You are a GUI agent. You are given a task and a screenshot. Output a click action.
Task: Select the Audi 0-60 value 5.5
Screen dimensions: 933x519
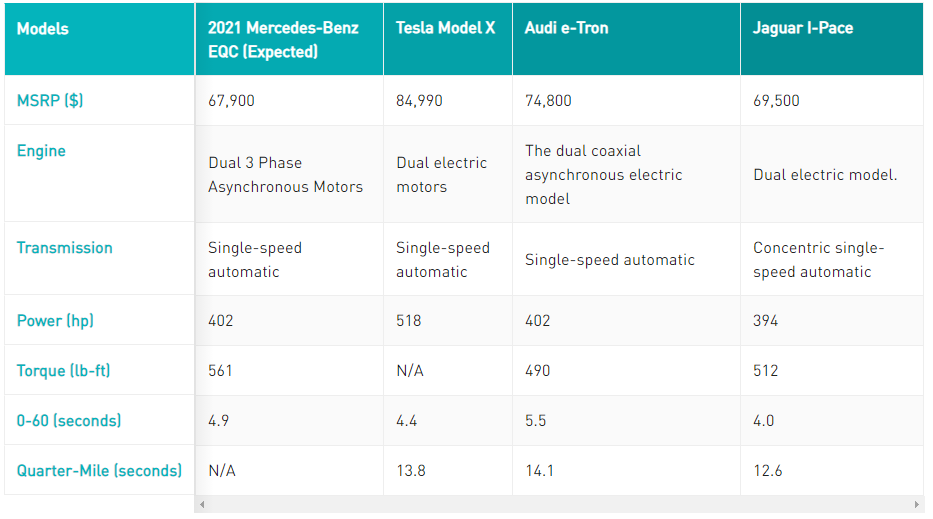(x=535, y=421)
